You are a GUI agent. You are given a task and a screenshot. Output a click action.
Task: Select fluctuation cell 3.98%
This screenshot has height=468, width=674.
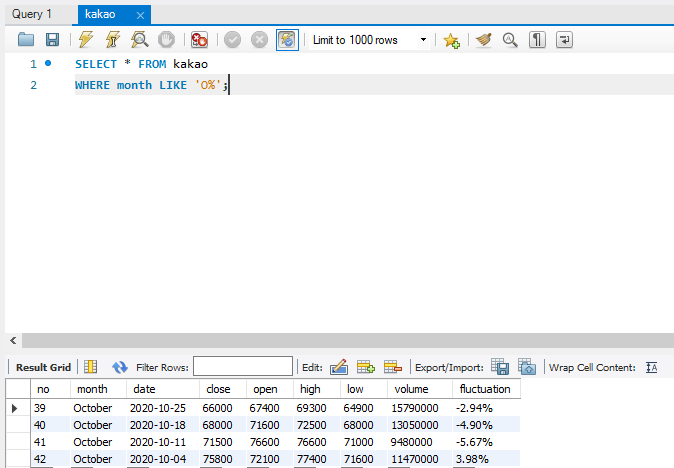[x=486, y=459]
